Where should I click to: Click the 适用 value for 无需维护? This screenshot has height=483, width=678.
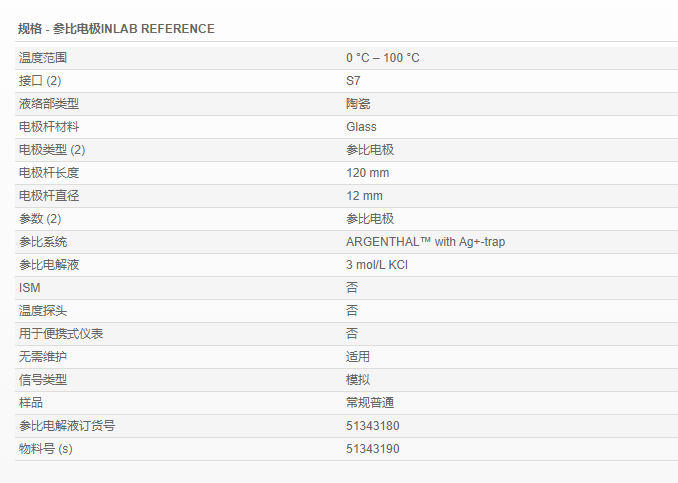(x=358, y=357)
